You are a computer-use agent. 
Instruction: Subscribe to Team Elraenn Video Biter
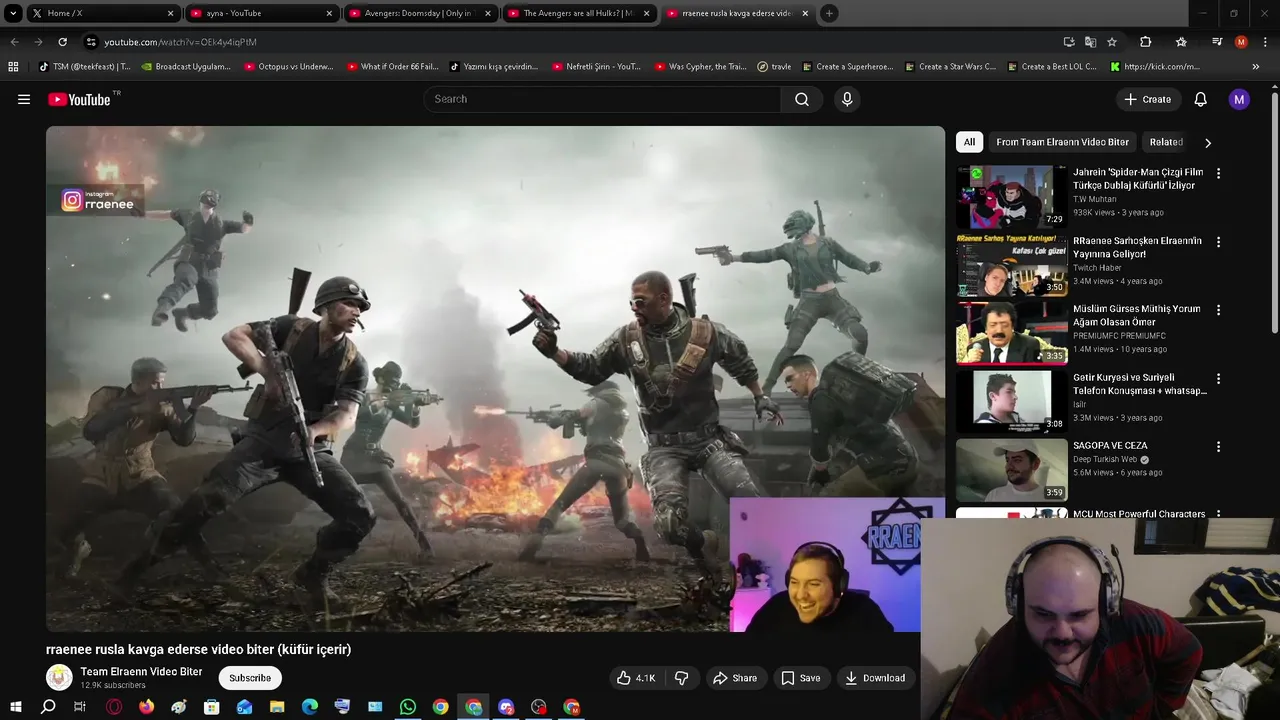click(250, 678)
